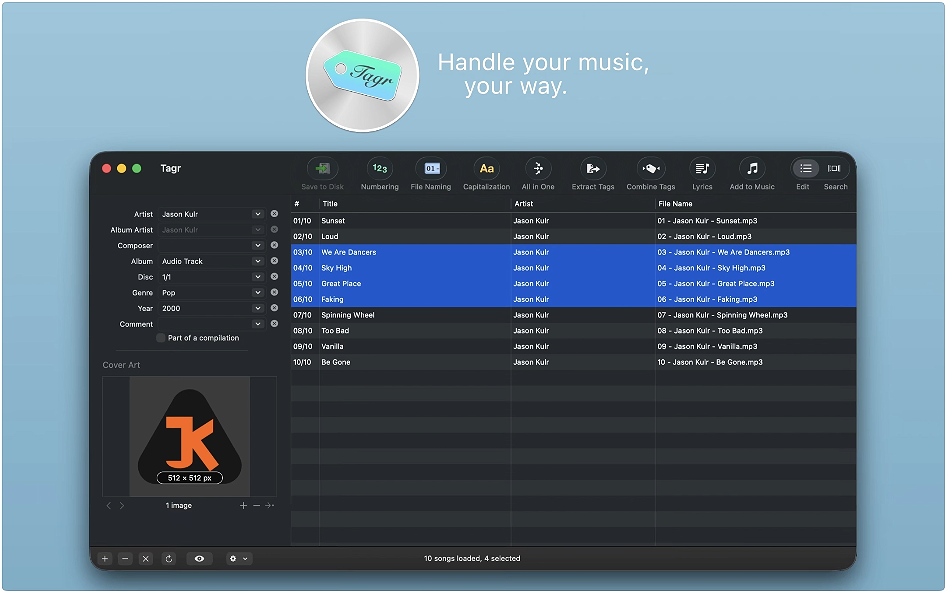
Task: Add a cover art image
Action: pos(243,506)
